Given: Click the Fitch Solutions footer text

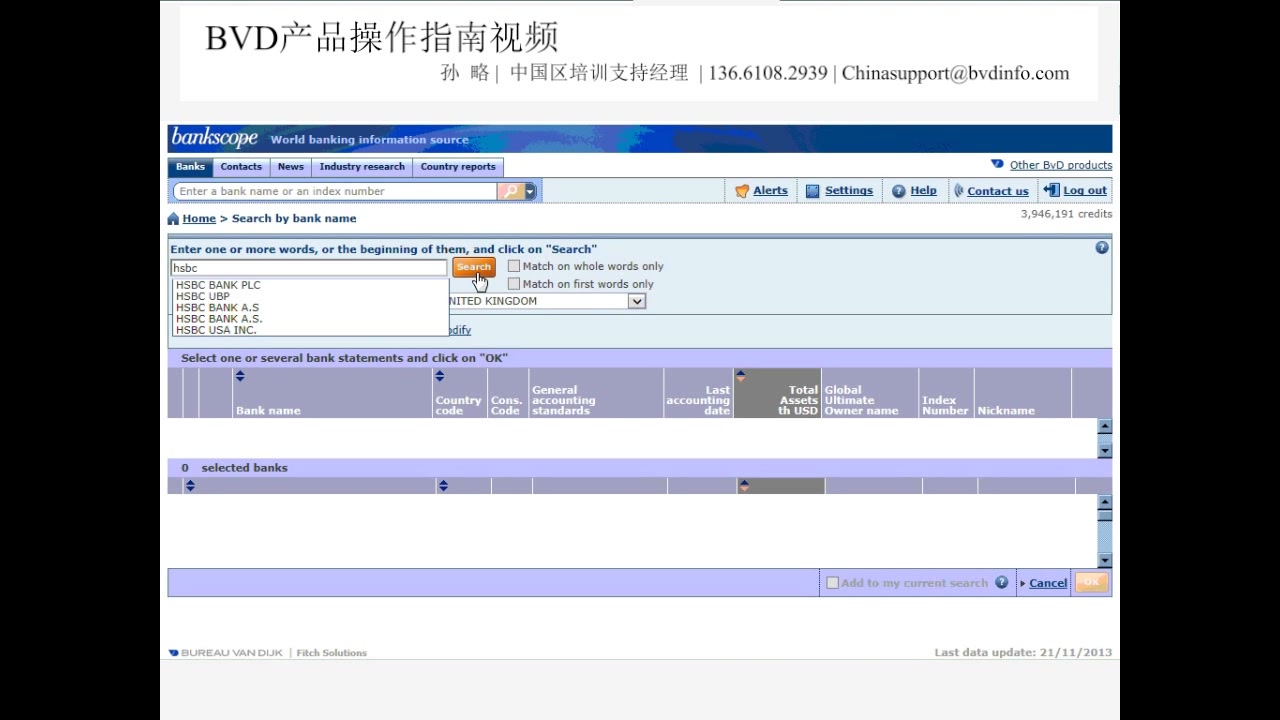Looking at the screenshot, I should [332, 653].
